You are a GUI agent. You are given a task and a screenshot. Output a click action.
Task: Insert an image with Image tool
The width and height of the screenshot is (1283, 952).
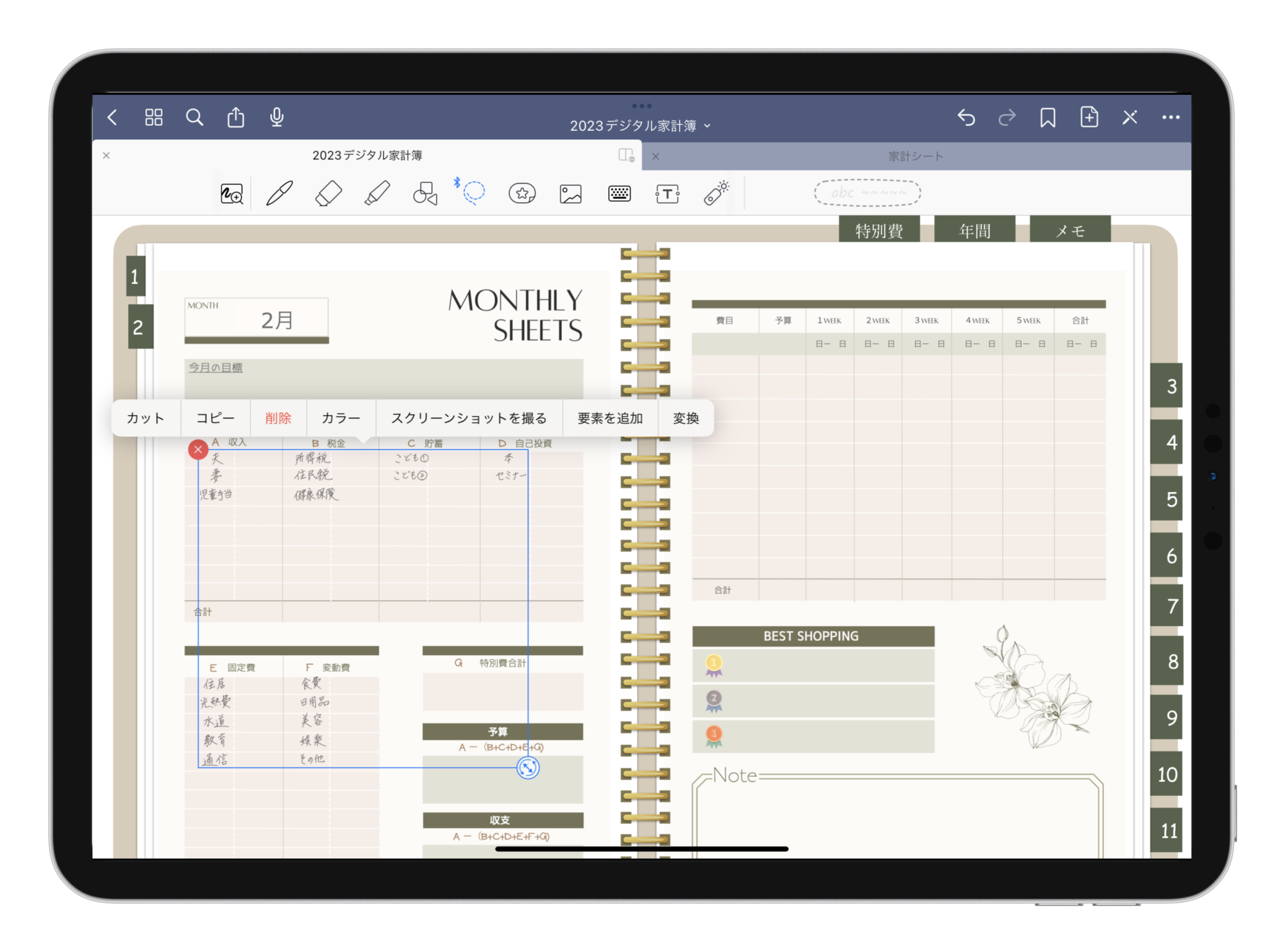(570, 194)
